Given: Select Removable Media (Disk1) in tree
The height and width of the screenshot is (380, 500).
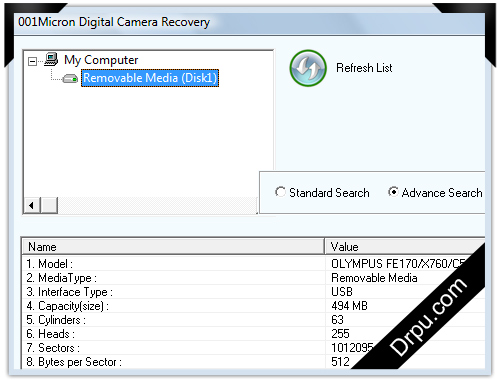Looking at the screenshot, I should point(150,78).
